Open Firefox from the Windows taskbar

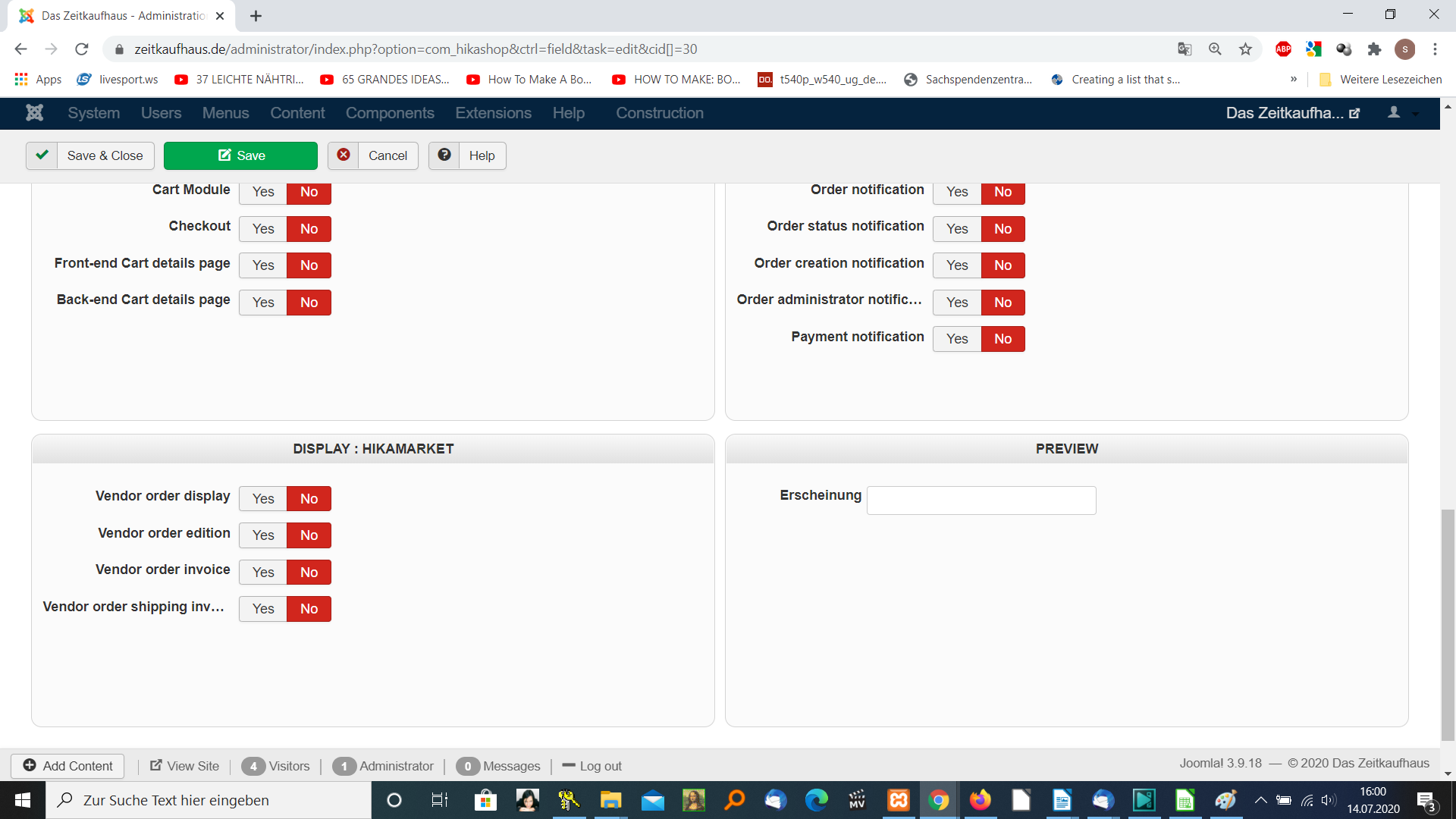pyautogui.click(x=980, y=800)
